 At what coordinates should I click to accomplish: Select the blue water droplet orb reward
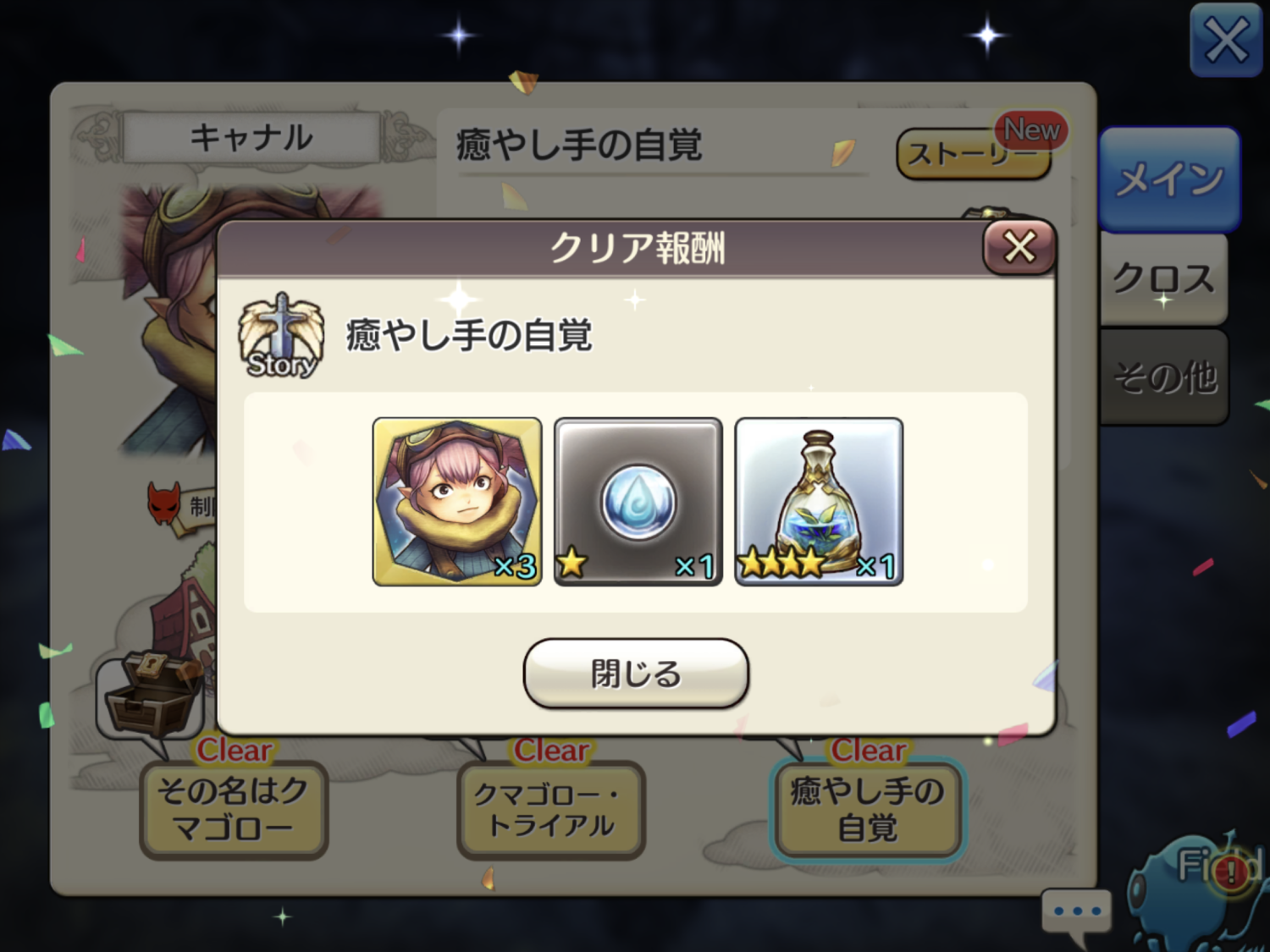coord(638,501)
